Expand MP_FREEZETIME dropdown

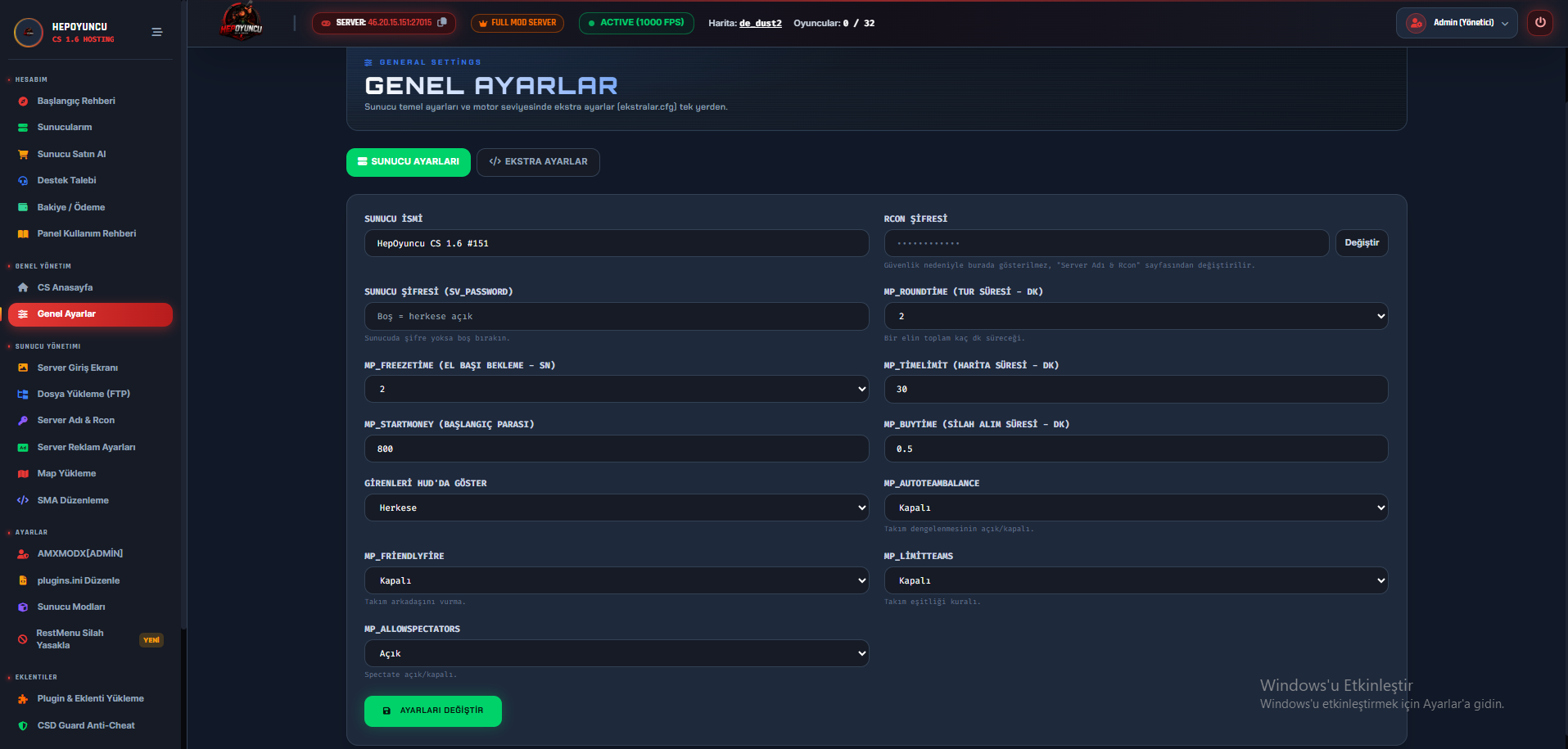[x=617, y=389]
